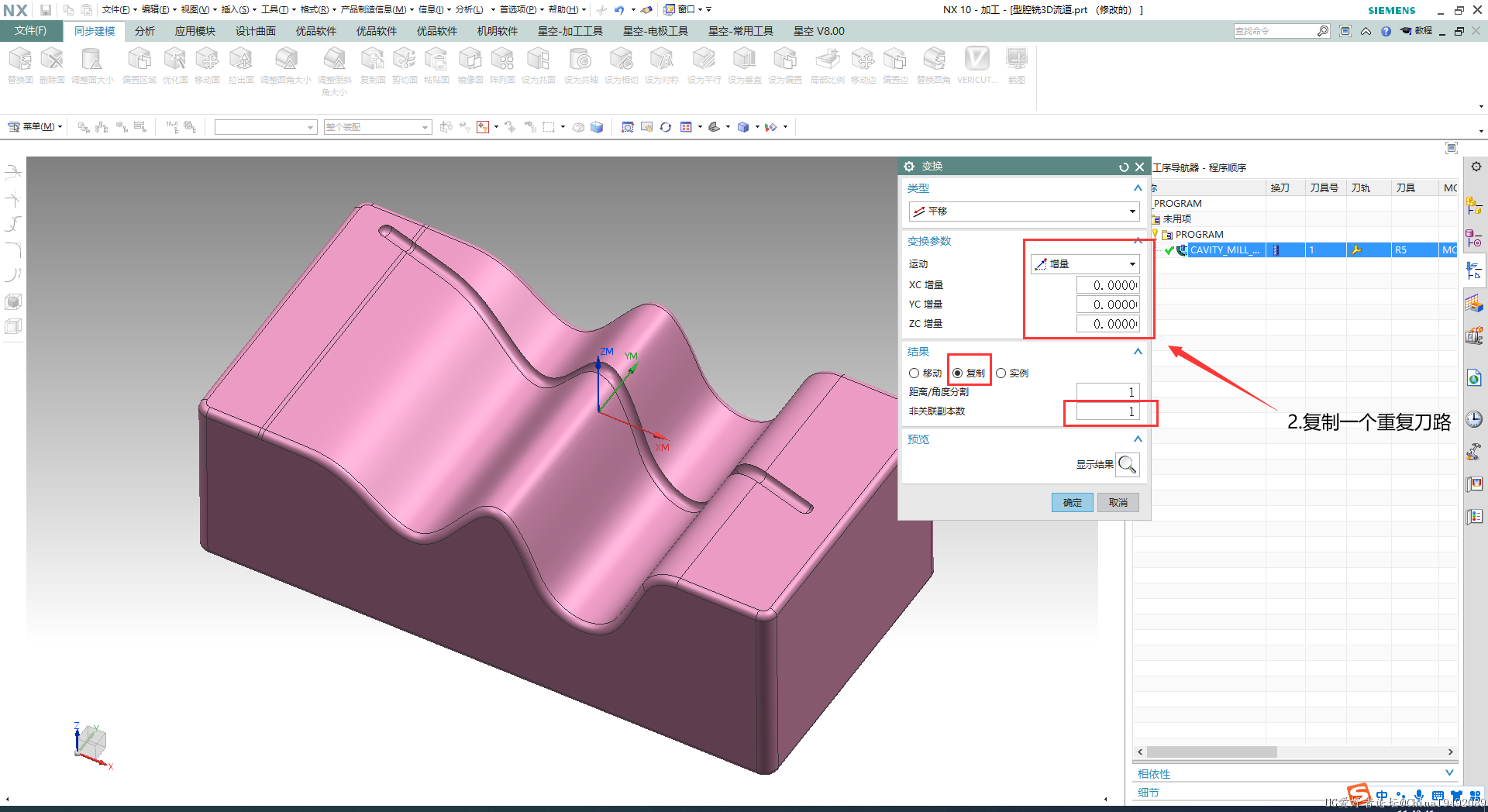1488x812 pixels.
Task: Open the 类型 平移 dropdown
Action: click(1024, 211)
